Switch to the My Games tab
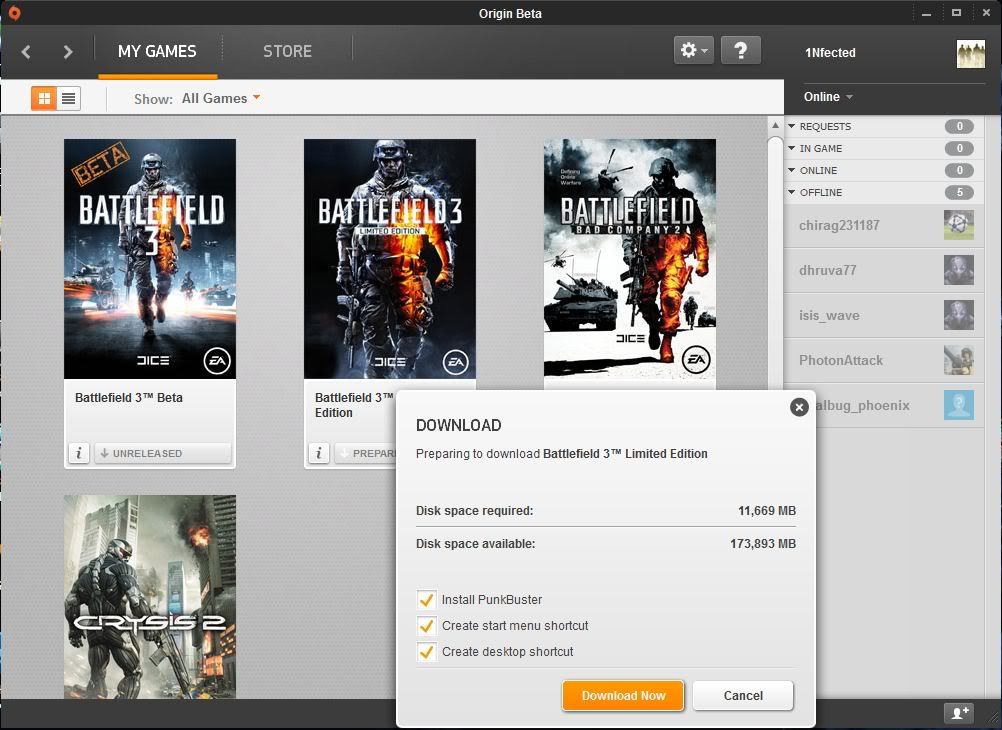 (x=157, y=52)
